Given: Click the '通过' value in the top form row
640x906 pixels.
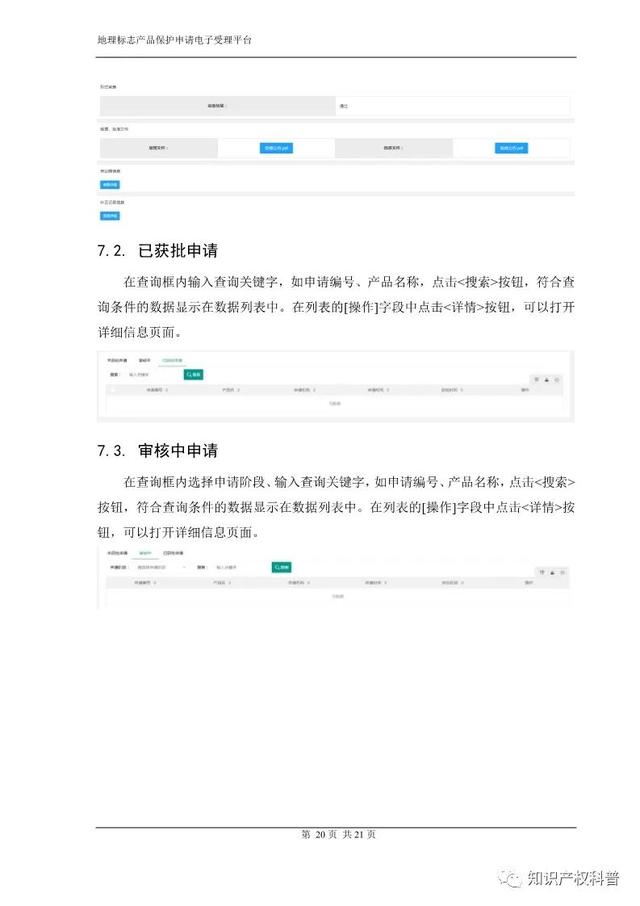Looking at the screenshot, I should (343, 106).
